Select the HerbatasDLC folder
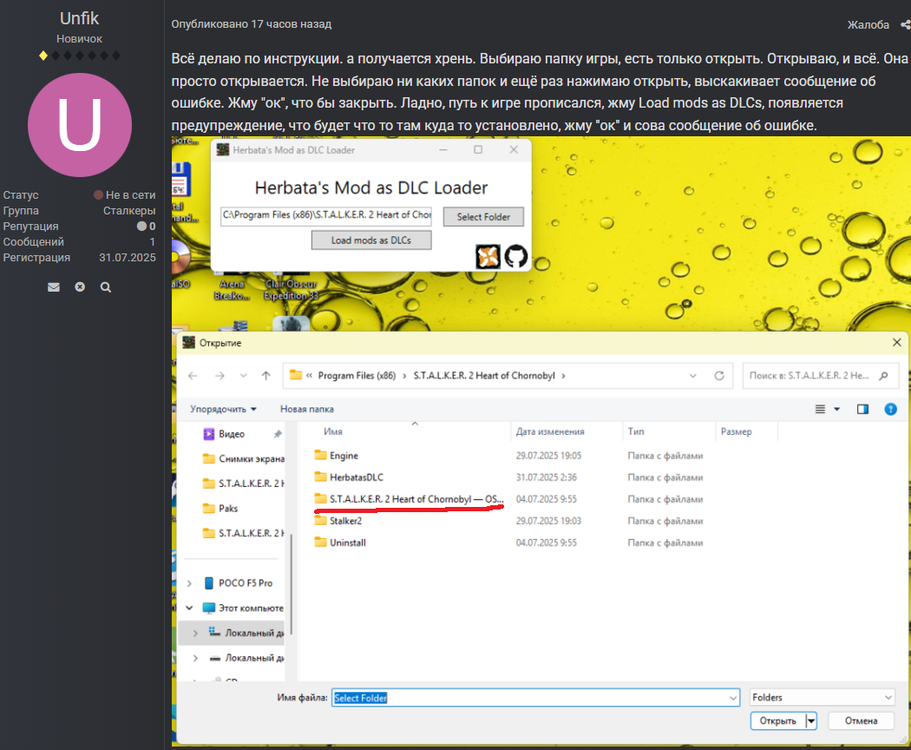 click(x=356, y=477)
